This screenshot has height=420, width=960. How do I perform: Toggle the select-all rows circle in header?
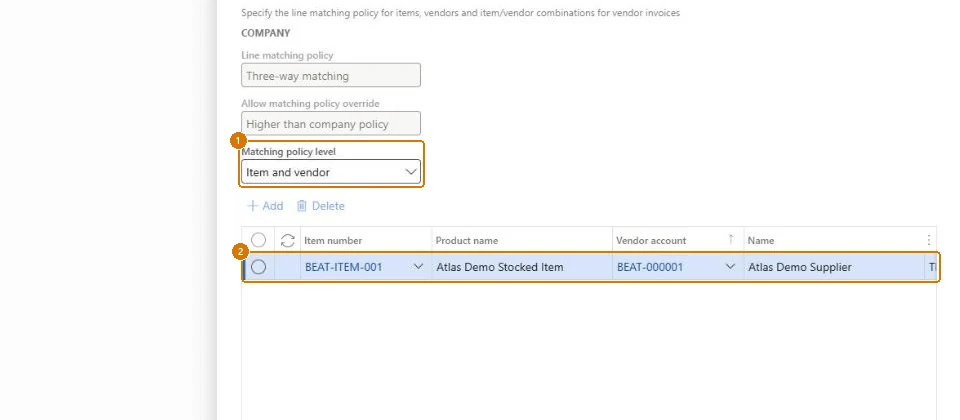click(258, 240)
